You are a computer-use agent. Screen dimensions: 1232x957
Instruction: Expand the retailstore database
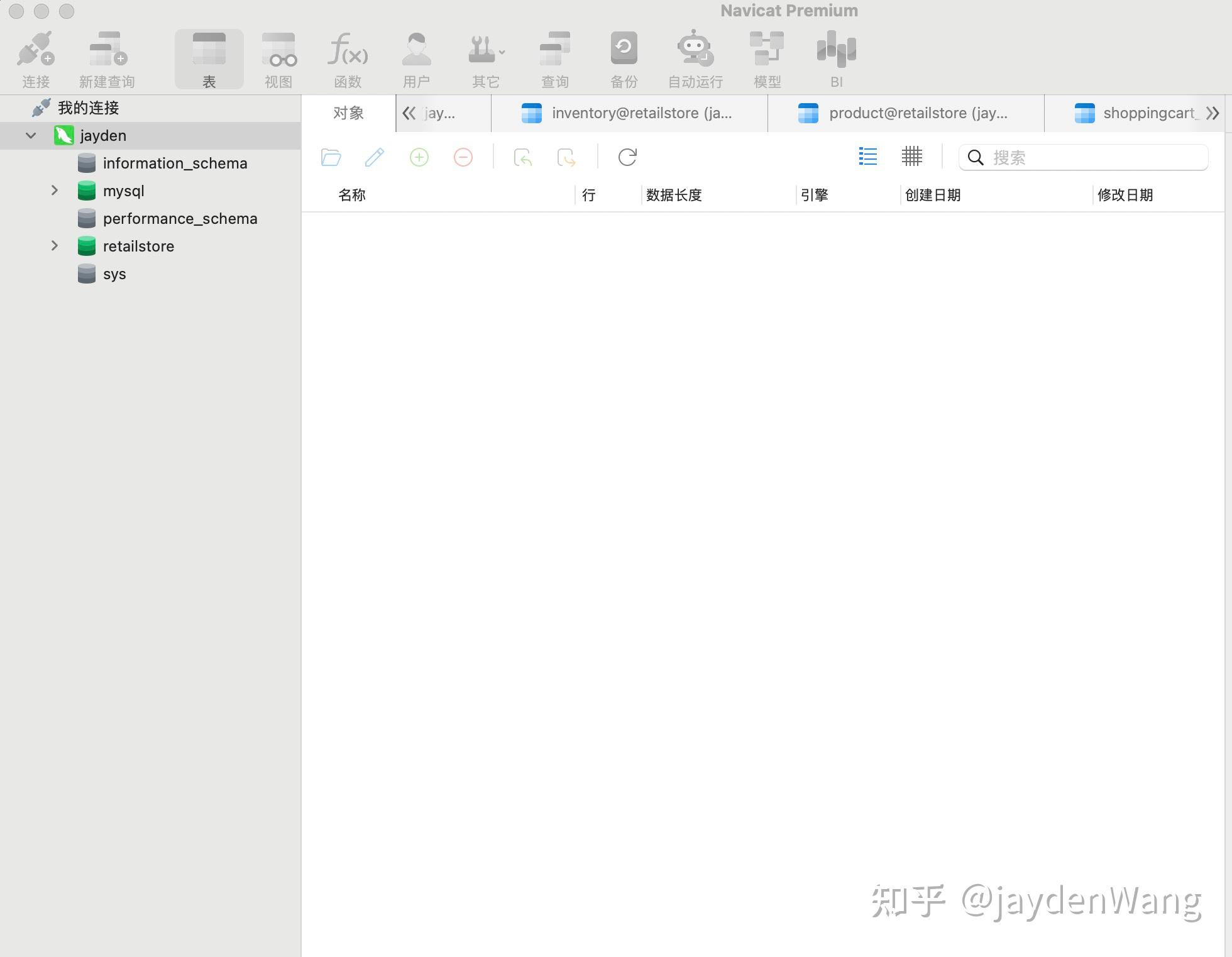click(x=55, y=246)
